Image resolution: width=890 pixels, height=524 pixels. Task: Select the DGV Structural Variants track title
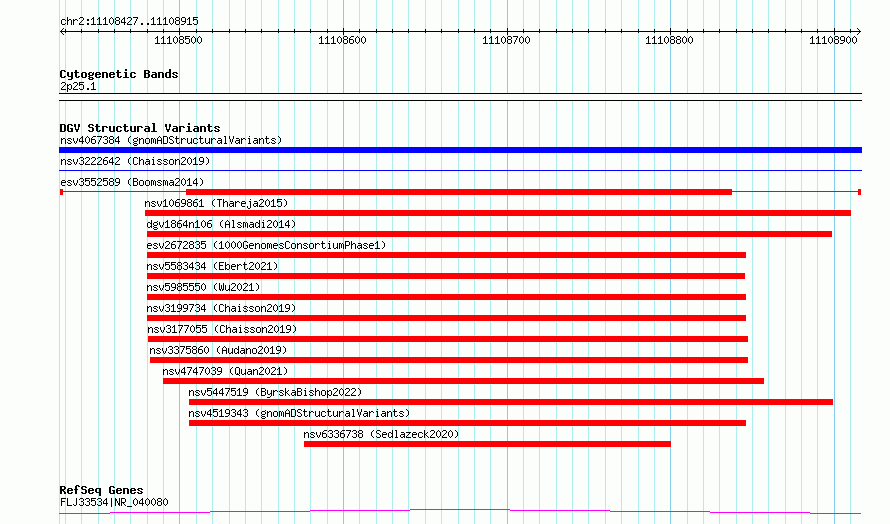[x=140, y=128]
